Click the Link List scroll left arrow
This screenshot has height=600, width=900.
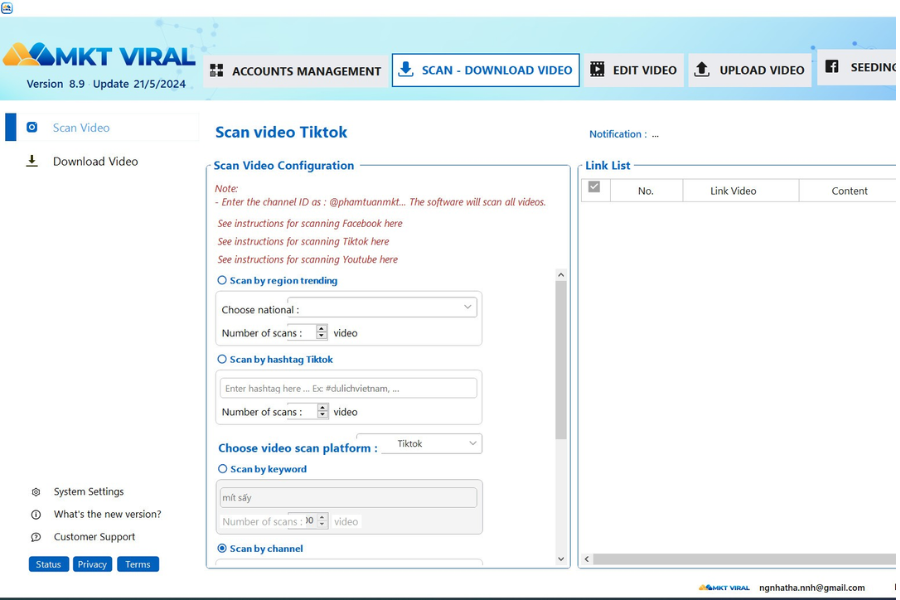click(x=587, y=559)
